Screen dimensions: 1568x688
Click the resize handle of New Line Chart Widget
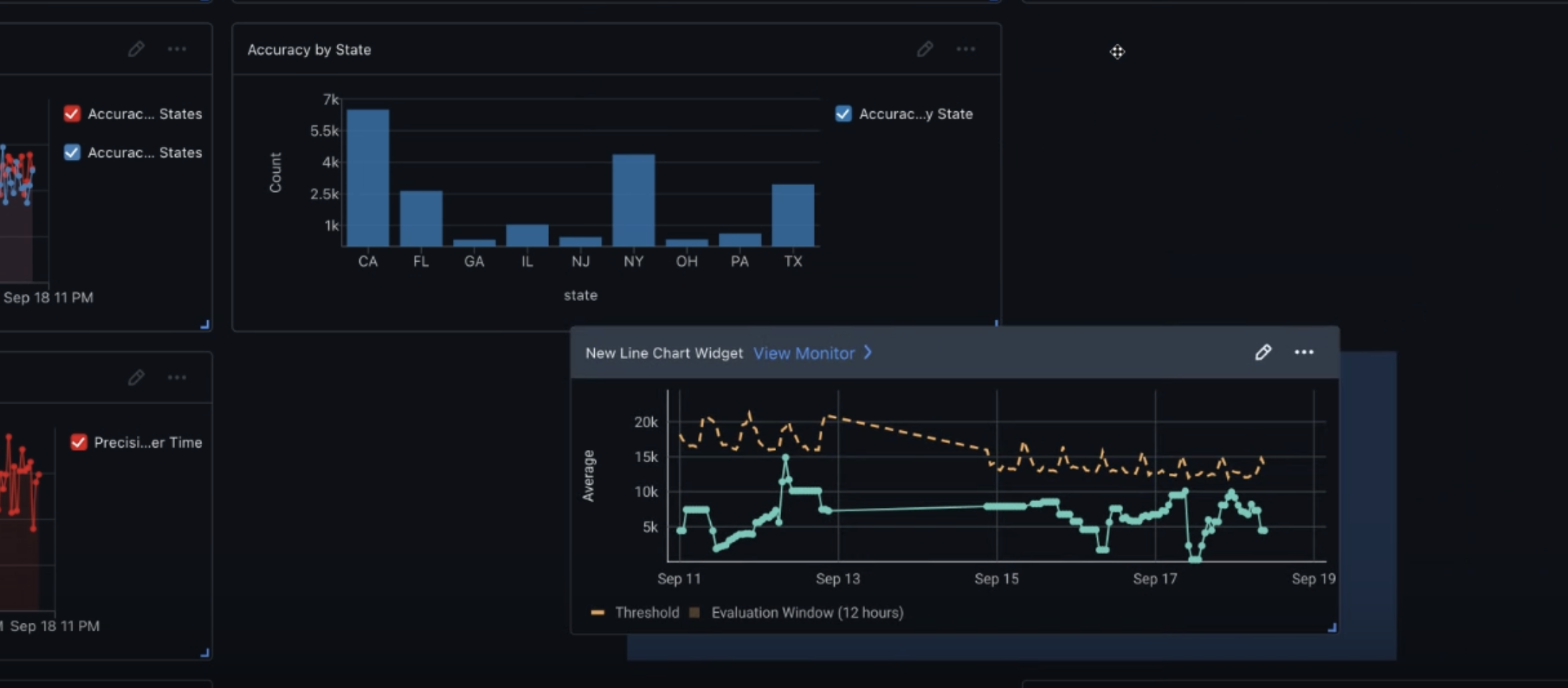click(1332, 628)
